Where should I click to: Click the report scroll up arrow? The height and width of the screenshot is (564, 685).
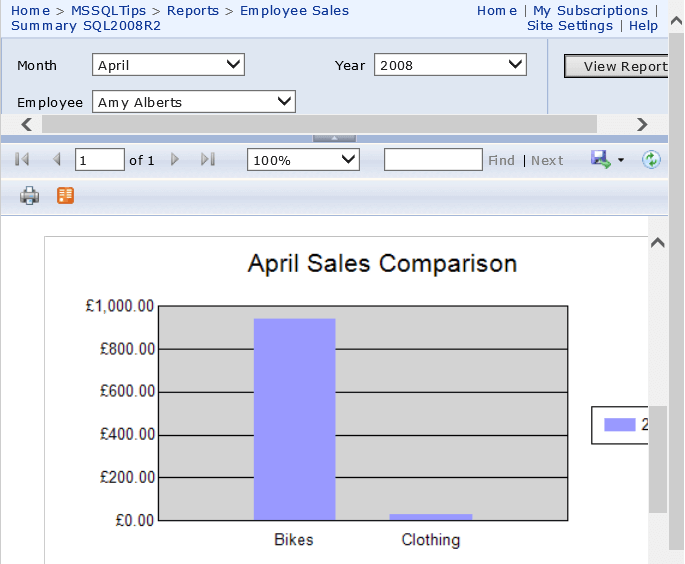(657, 243)
